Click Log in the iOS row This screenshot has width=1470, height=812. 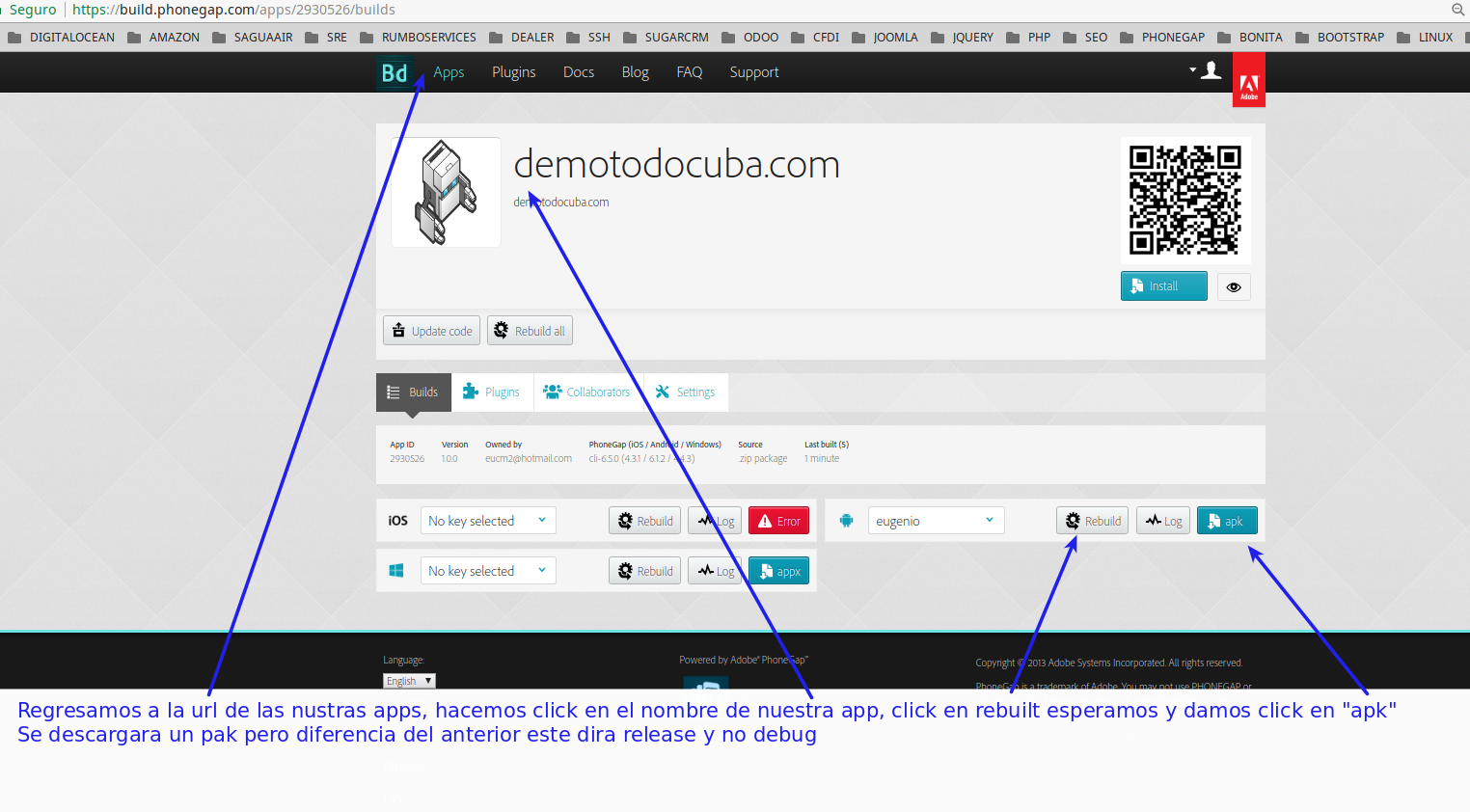point(715,521)
